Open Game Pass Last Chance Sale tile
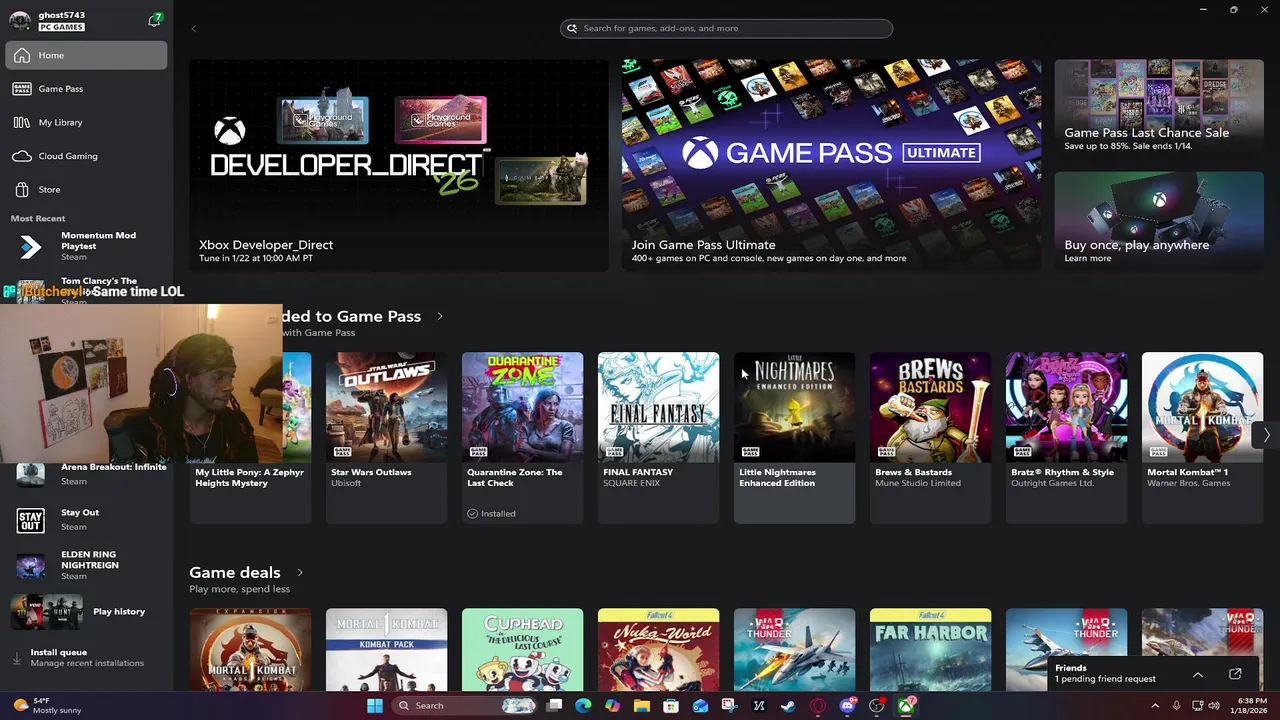This screenshot has height=720, width=1280. [x=1159, y=108]
